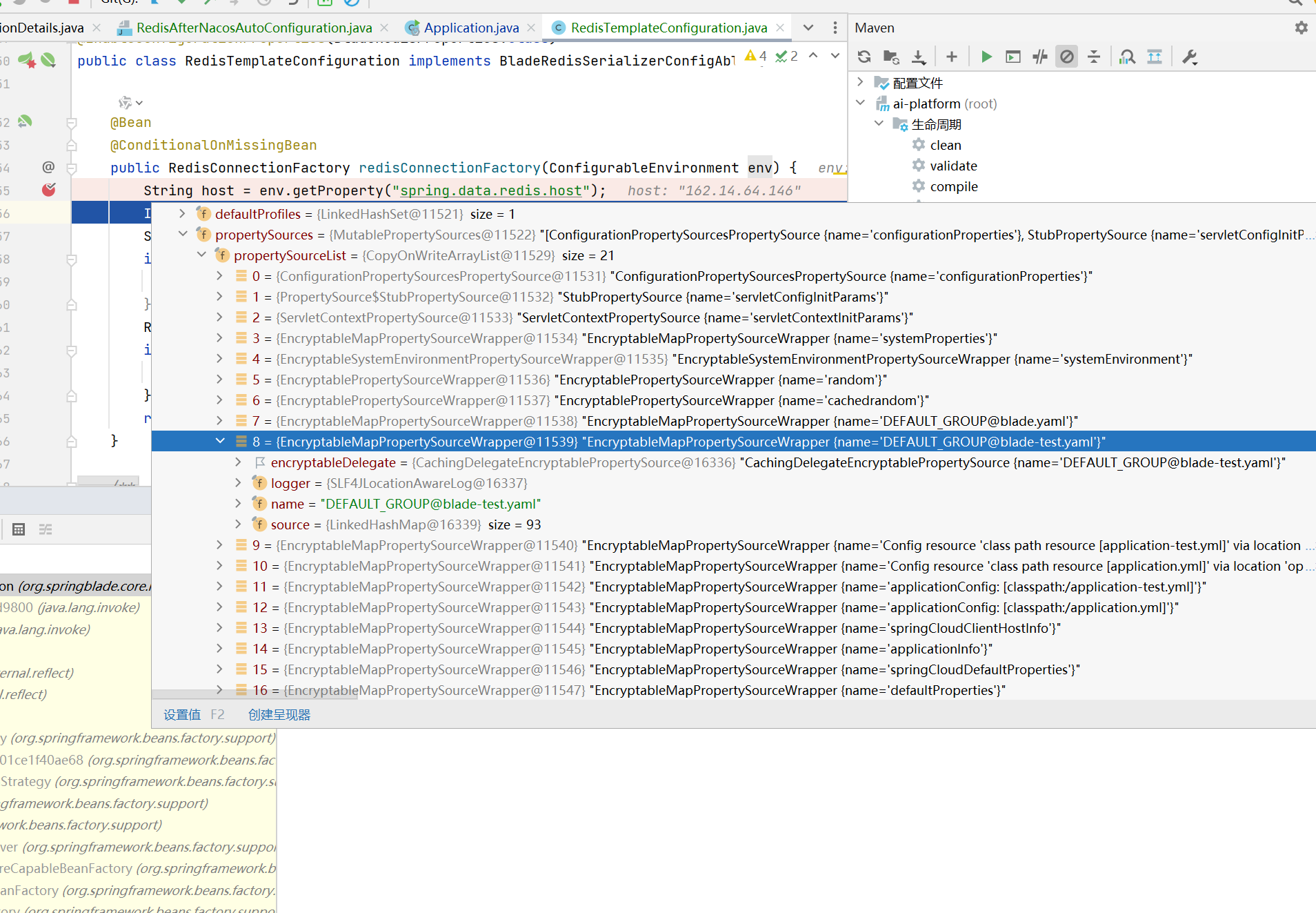Click Spring bean gutter icon beside @Bean

pos(26,121)
